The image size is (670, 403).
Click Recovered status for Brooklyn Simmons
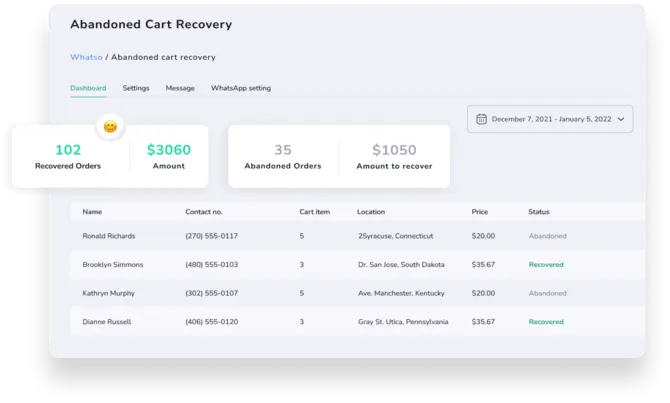coord(546,265)
